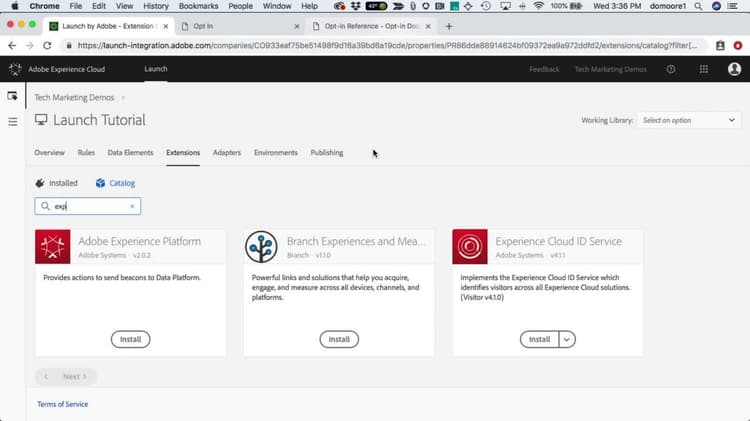750x421 pixels.
Task: Open the user profile avatar
Action: (x=734, y=69)
